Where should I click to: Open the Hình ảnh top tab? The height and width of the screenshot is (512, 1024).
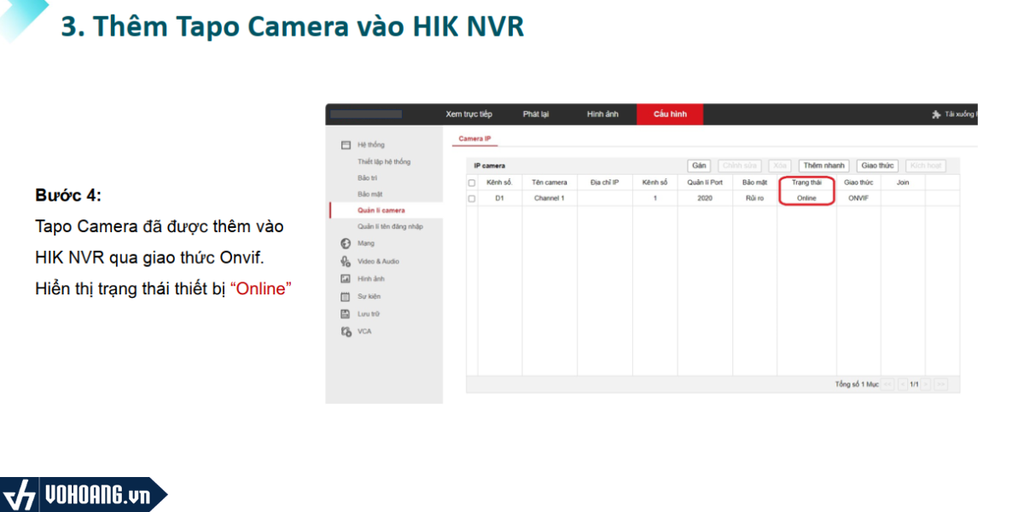[x=602, y=114]
